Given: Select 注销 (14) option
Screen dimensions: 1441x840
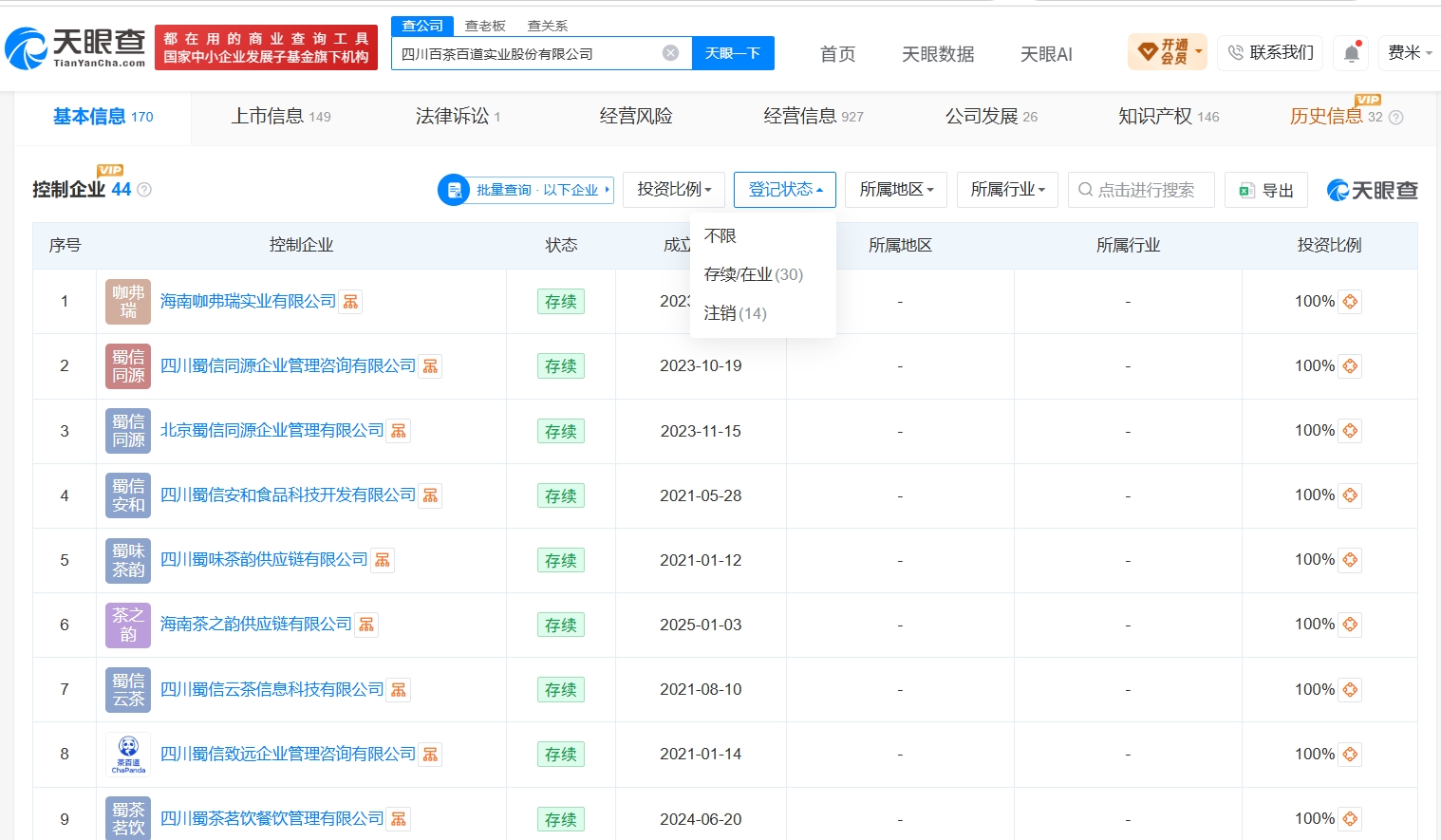Looking at the screenshot, I should click(736, 313).
